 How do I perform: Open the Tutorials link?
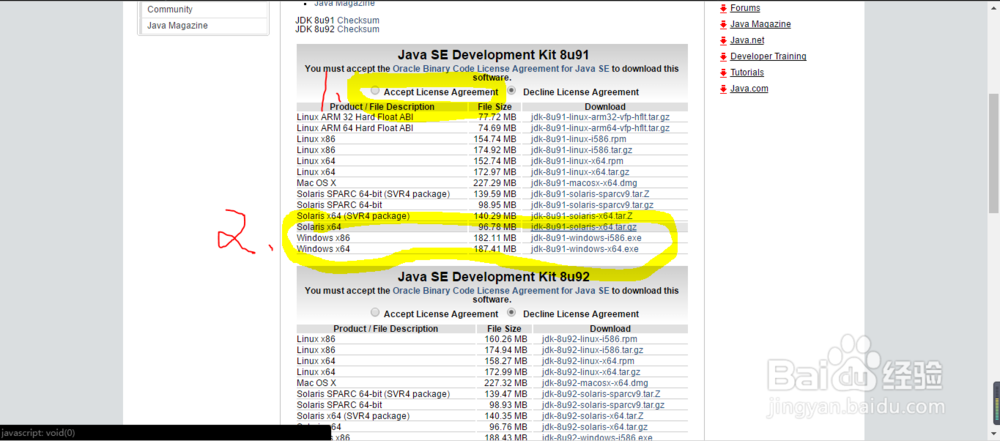747,72
